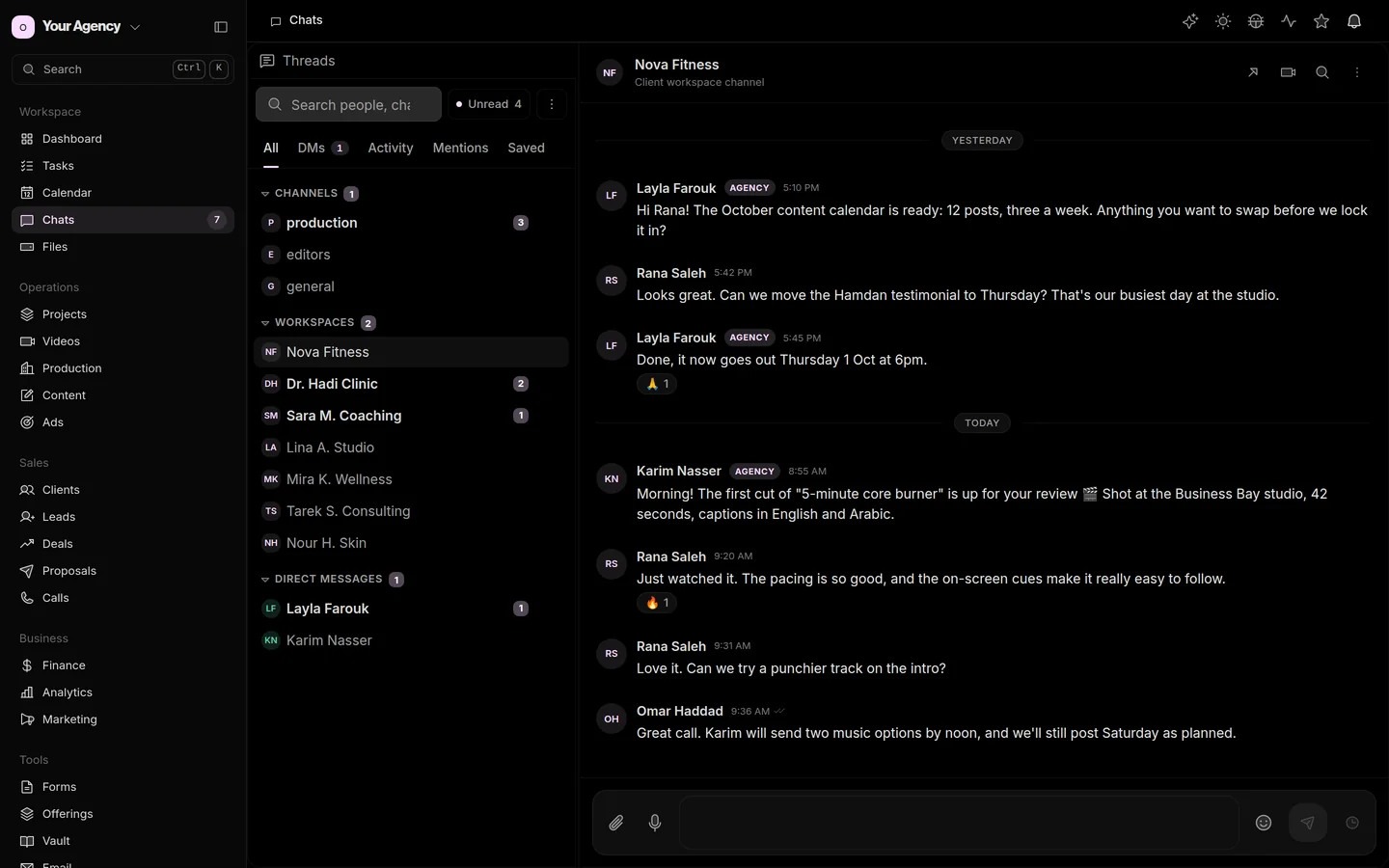Open the Layla Farouk direct message

[x=411, y=609]
